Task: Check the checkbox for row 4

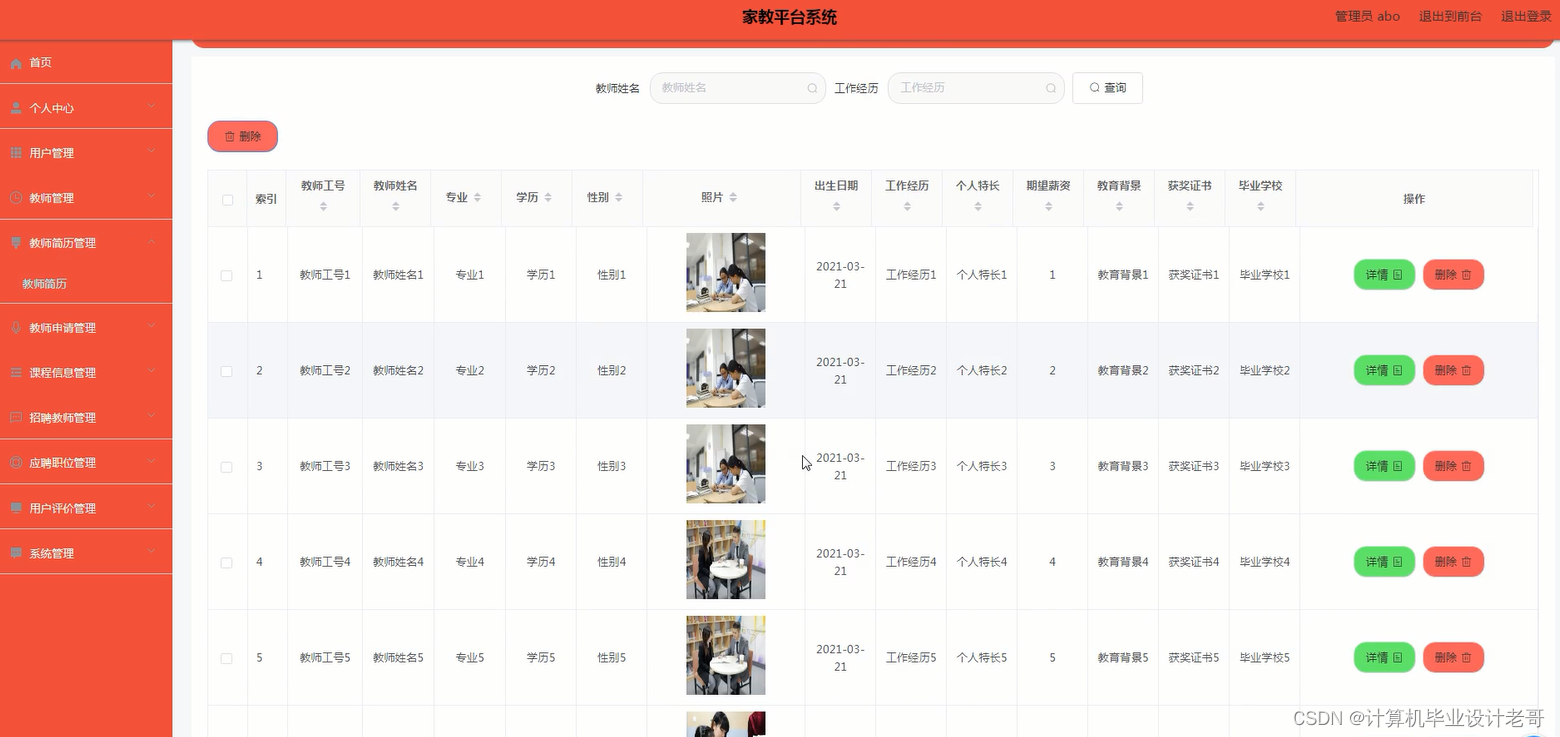Action: click(x=226, y=561)
